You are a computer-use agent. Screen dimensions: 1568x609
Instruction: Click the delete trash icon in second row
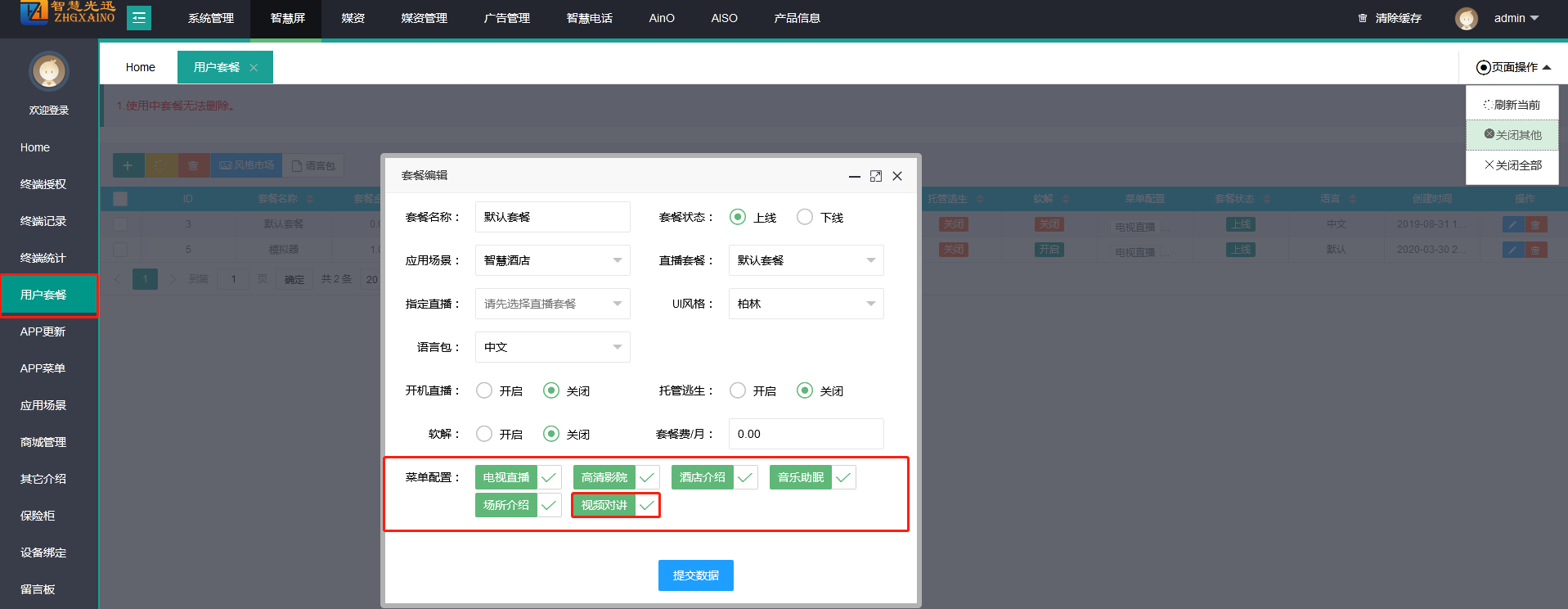1535,250
